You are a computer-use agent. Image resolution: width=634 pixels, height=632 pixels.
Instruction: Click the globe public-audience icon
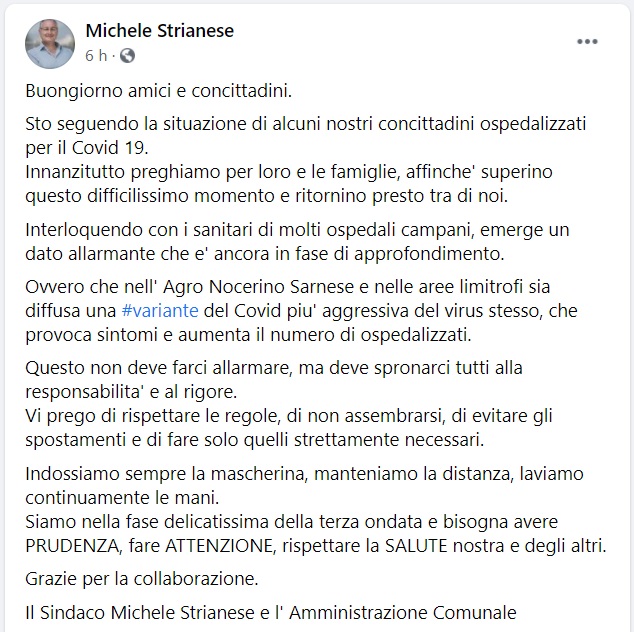(x=127, y=56)
